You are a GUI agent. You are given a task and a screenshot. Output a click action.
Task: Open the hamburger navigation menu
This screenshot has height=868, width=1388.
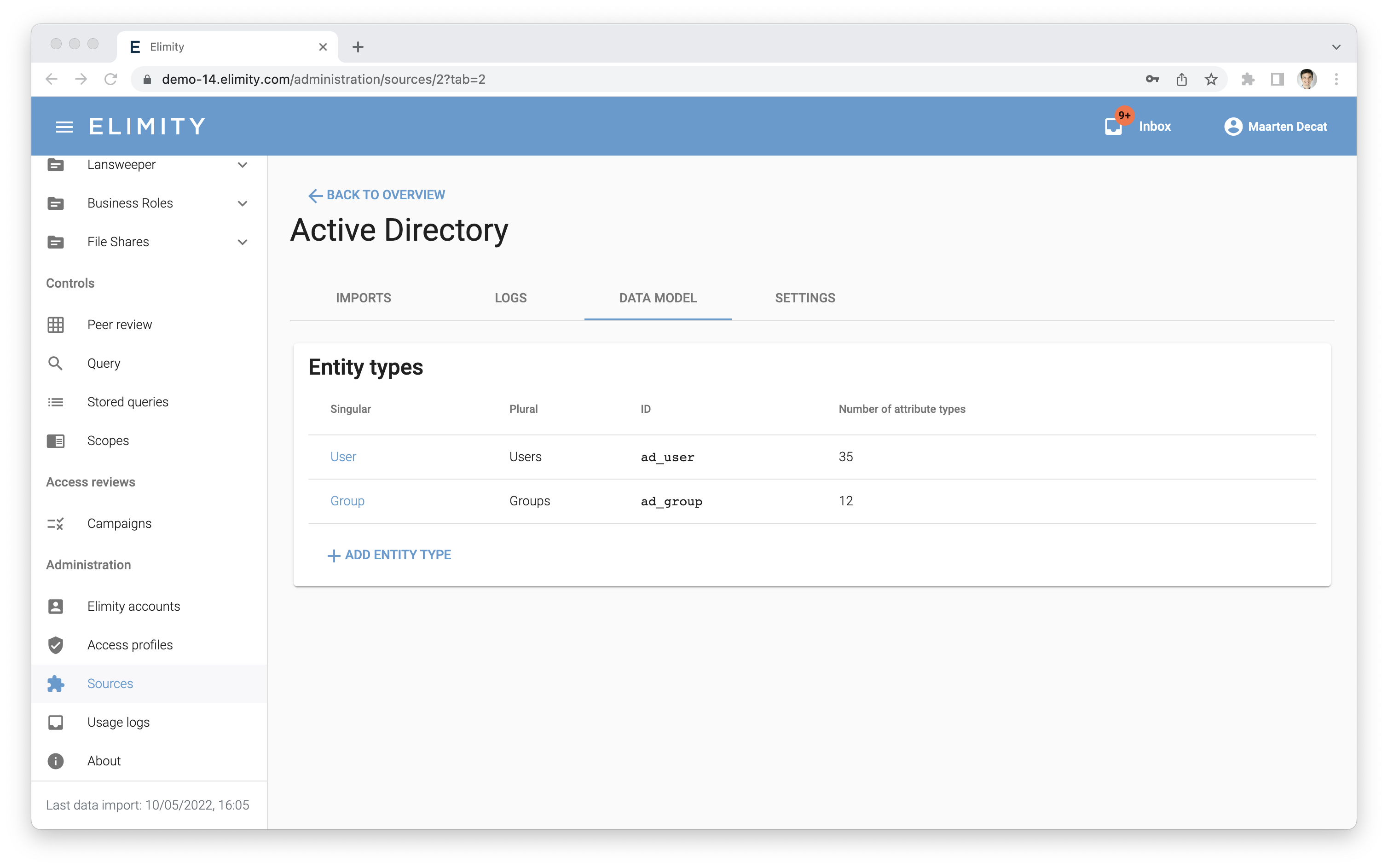(64, 126)
